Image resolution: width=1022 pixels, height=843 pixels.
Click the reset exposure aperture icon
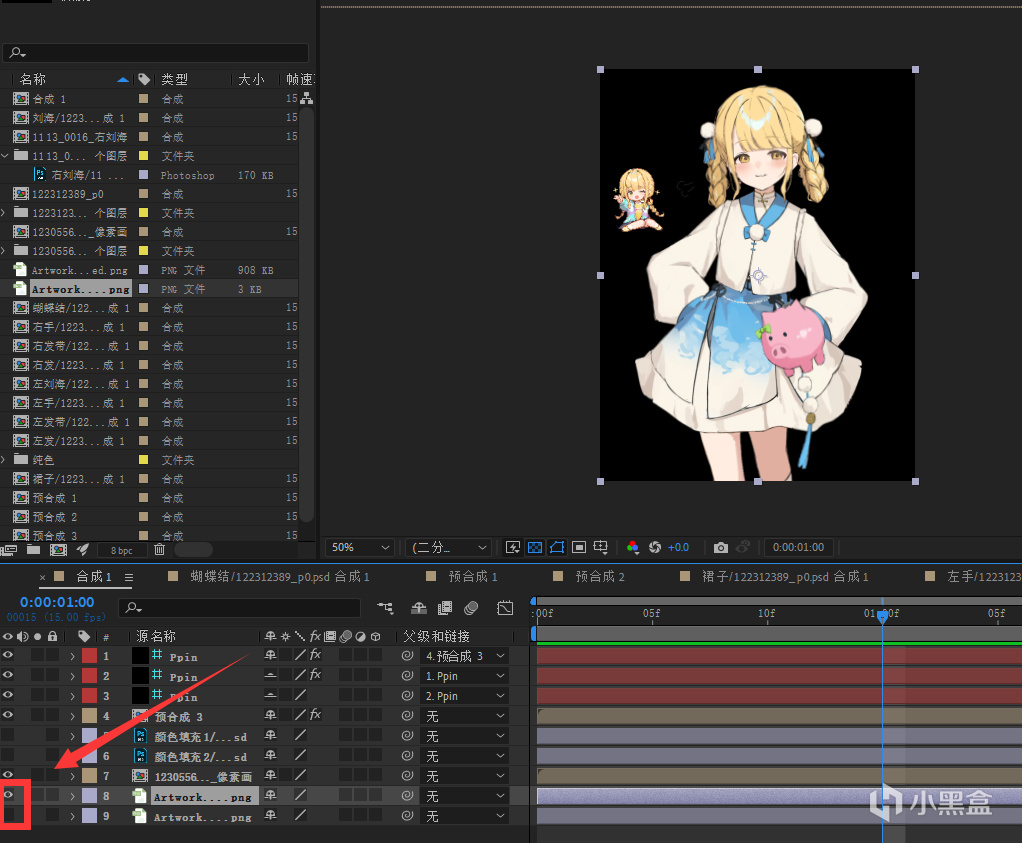point(654,547)
